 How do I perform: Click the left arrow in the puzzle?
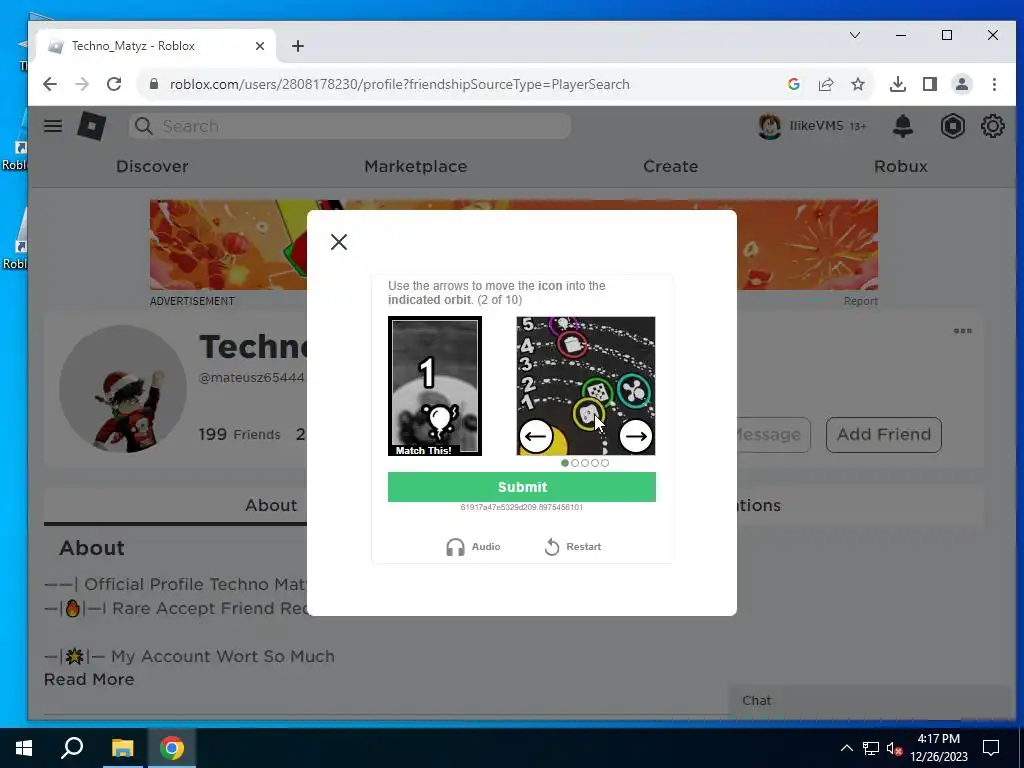coord(536,436)
